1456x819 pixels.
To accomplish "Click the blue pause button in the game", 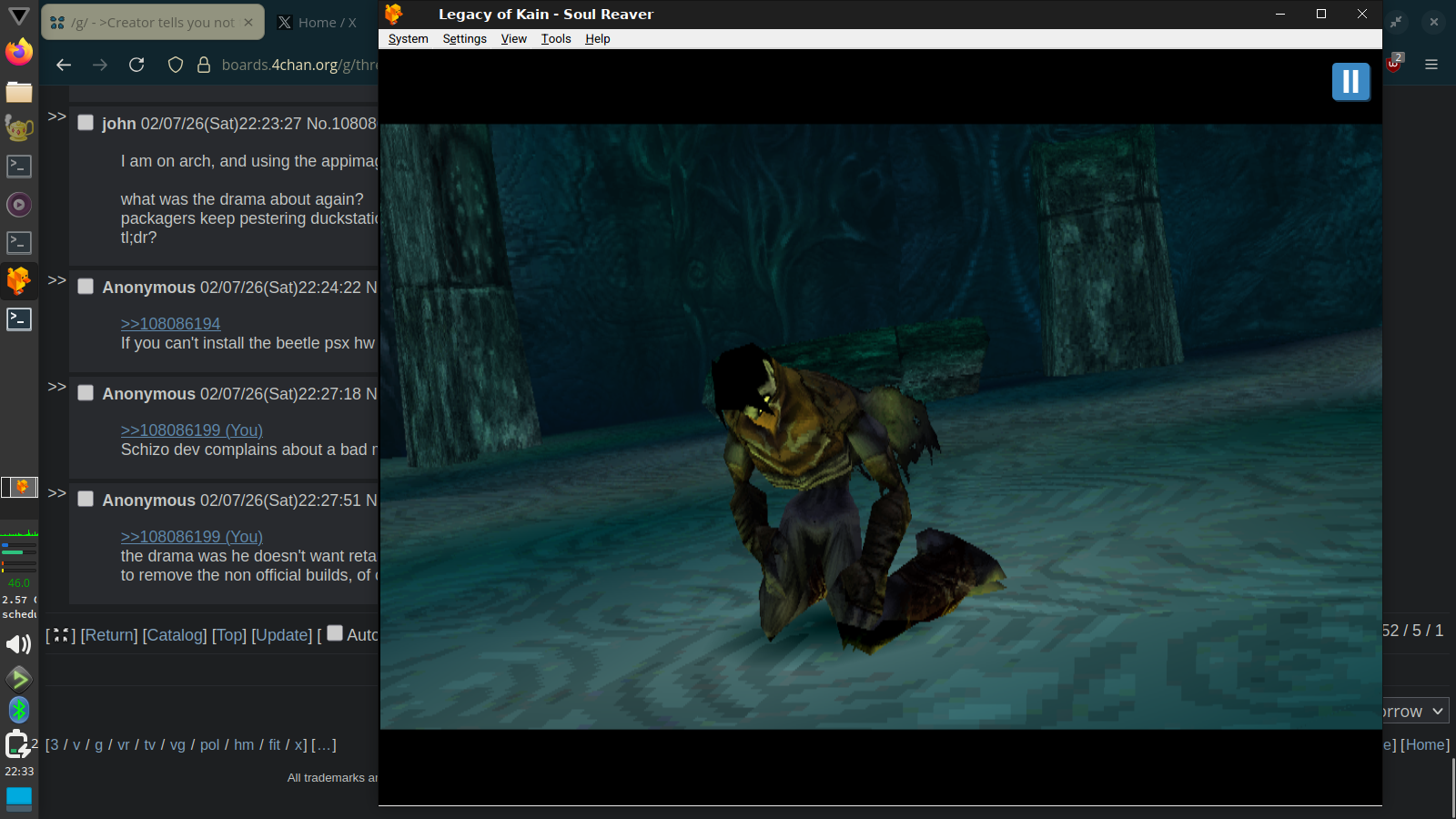I will [x=1350, y=82].
